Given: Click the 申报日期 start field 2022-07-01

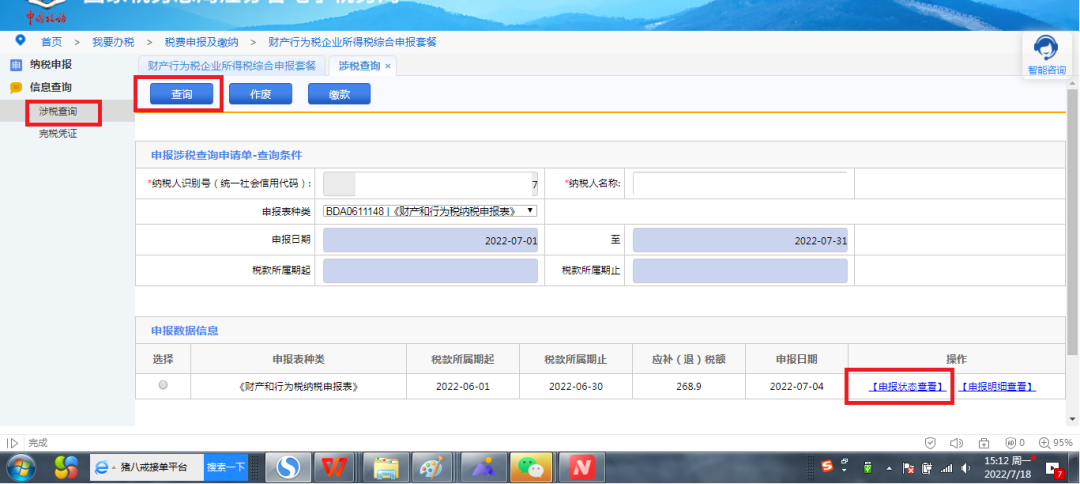Looking at the screenshot, I should pos(430,241).
